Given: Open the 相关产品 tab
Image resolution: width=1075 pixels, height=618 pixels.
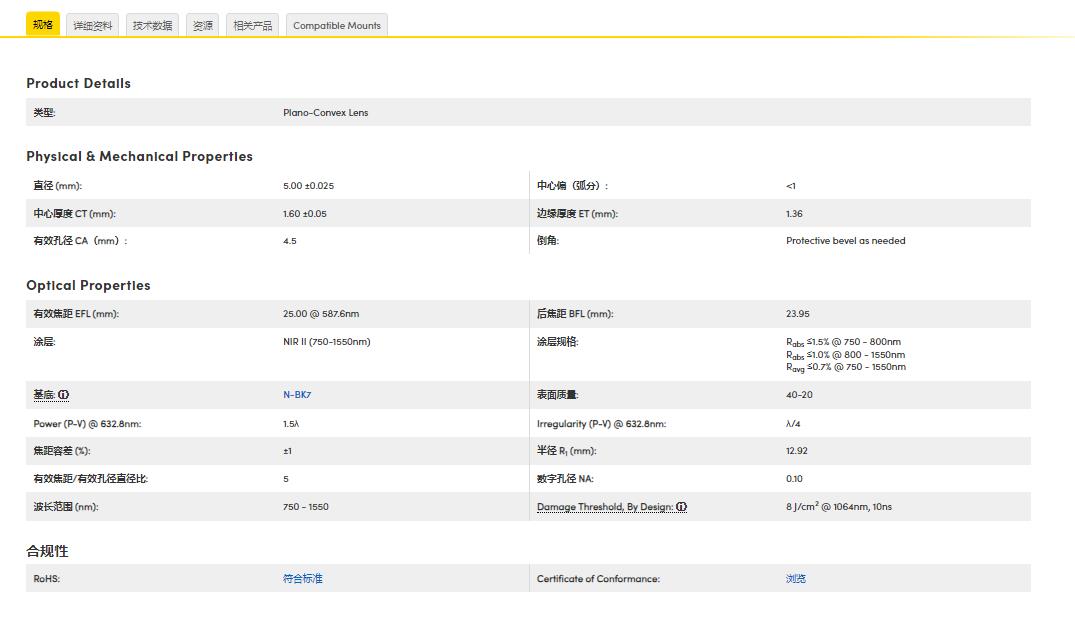Looking at the screenshot, I should (252, 26).
